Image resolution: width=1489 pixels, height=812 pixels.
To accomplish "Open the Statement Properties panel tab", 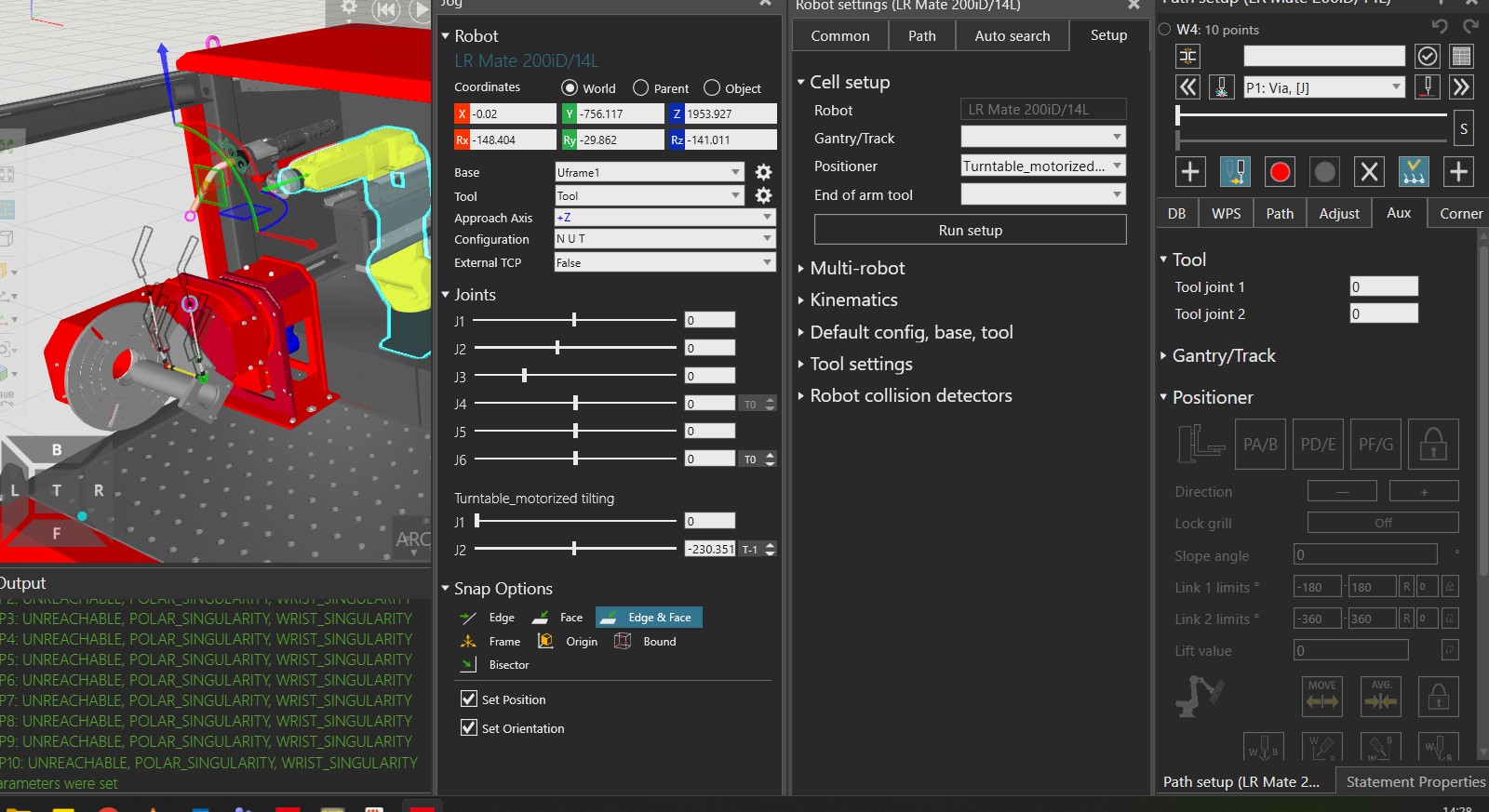I will click(1415, 781).
